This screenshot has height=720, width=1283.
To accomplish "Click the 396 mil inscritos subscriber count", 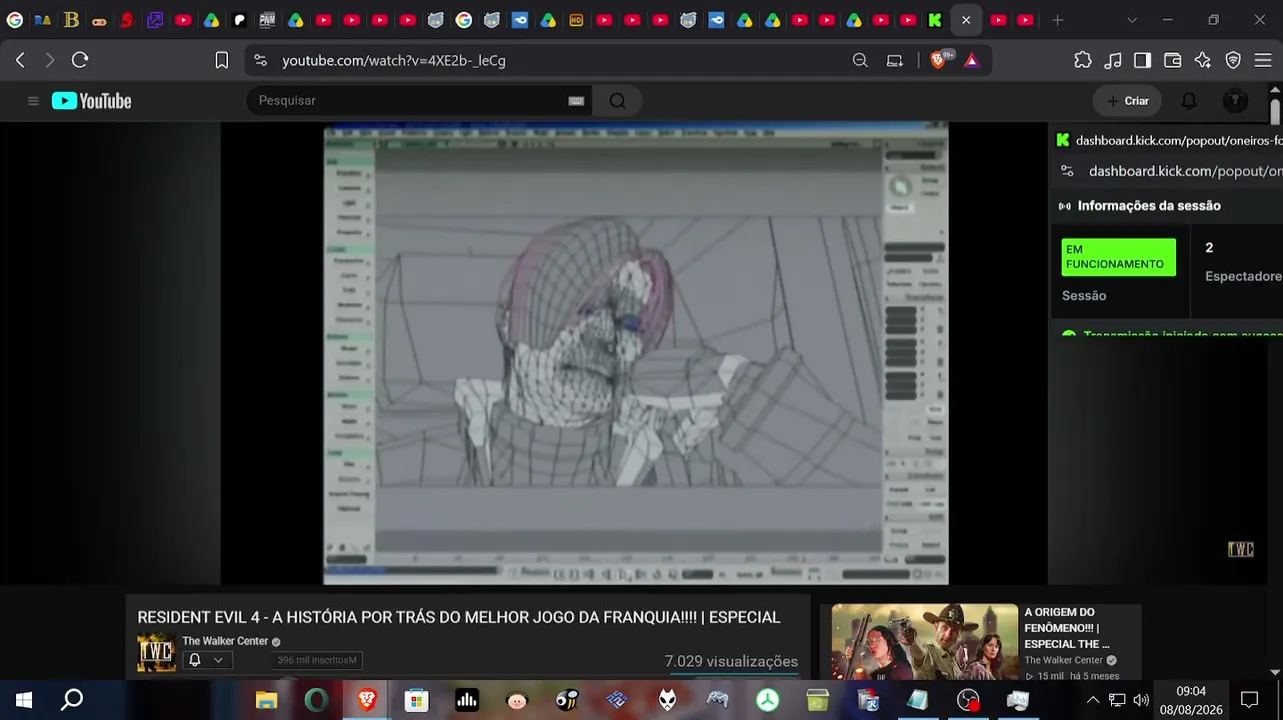I will [x=317, y=660].
